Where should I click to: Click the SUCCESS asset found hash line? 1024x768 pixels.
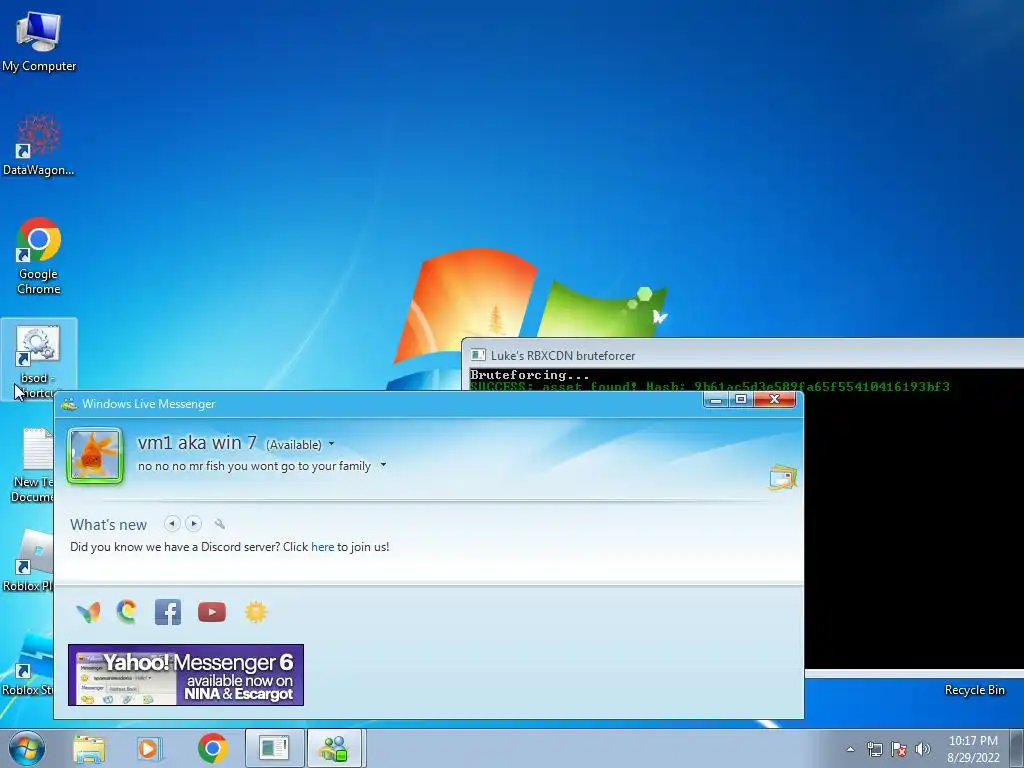click(709, 387)
